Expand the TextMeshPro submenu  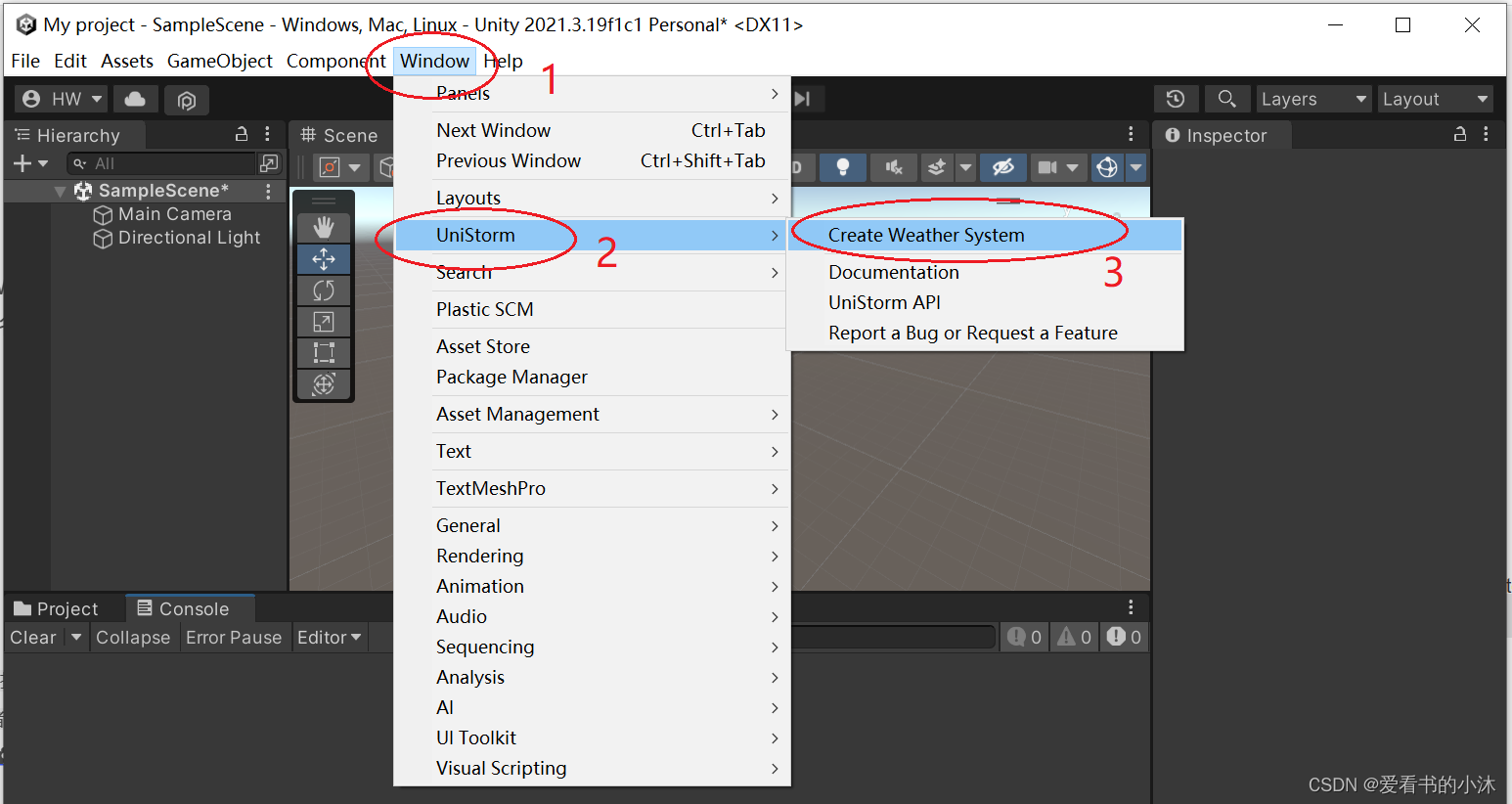(x=592, y=489)
